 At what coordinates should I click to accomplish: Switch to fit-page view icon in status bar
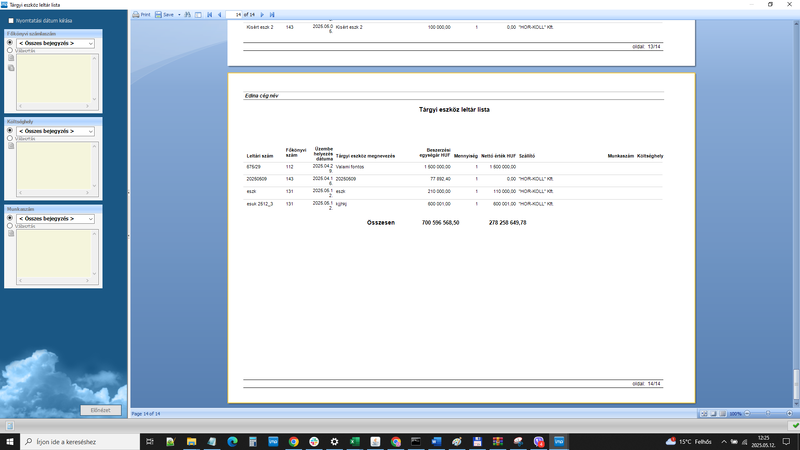[x=704, y=414]
